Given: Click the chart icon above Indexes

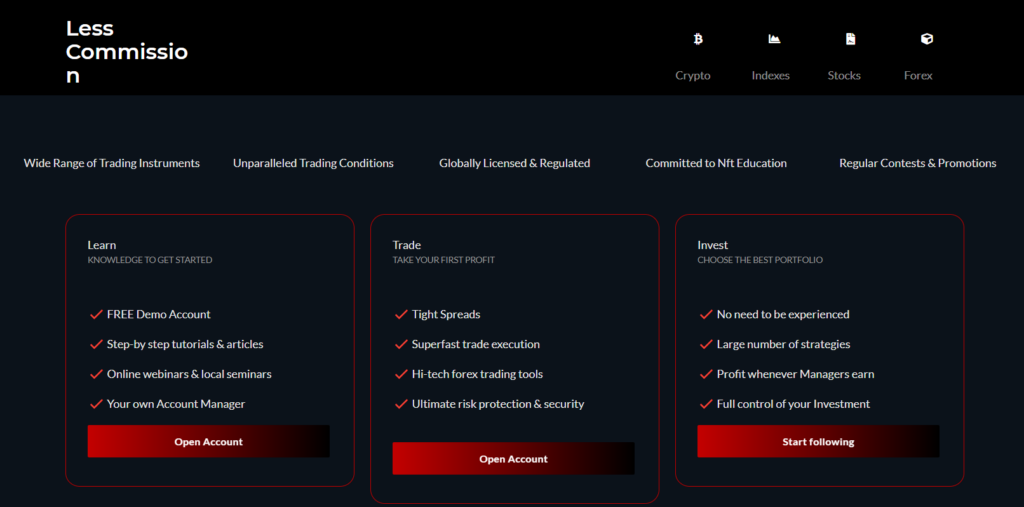Looking at the screenshot, I should point(774,39).
